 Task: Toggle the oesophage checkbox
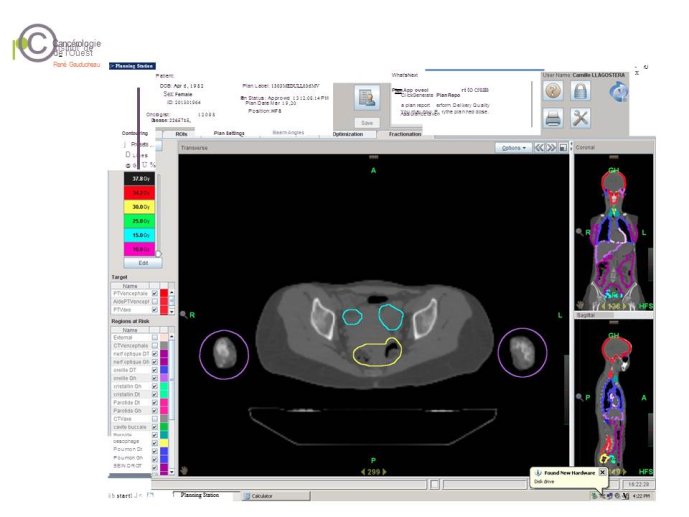(155, 443)
